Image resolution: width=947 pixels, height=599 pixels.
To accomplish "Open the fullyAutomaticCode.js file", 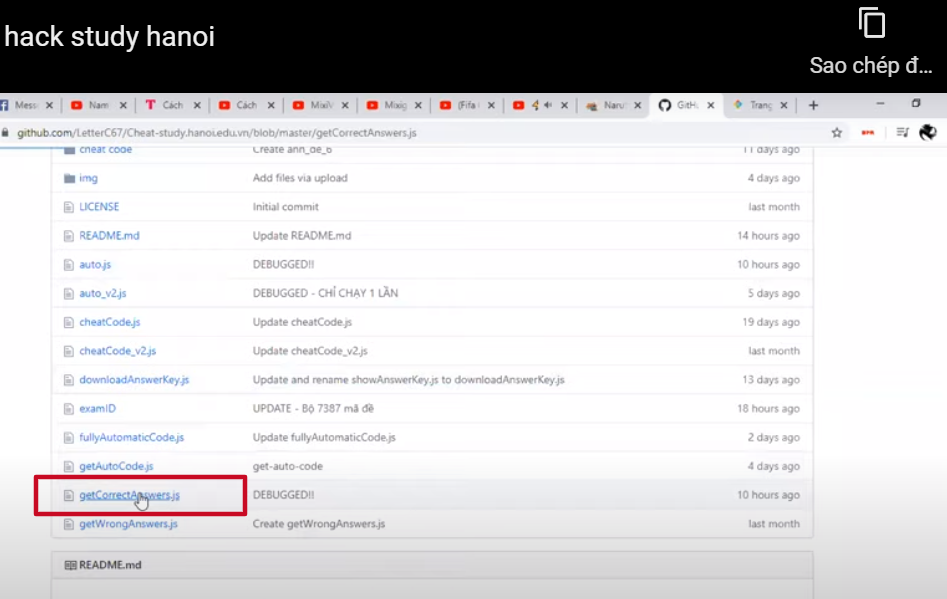I will click(131, 437).
